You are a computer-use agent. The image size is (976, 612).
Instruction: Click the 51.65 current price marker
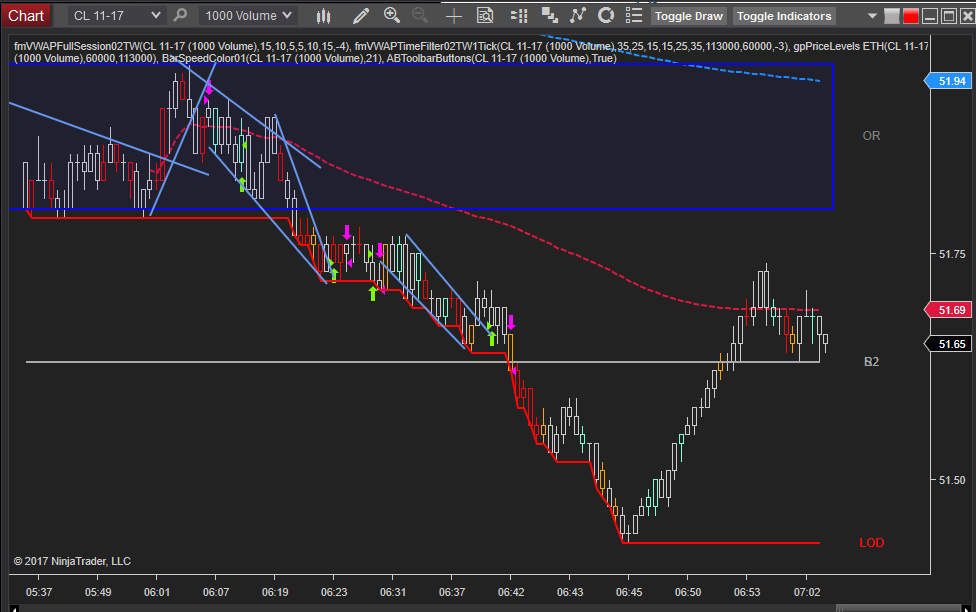click(948, 344)
